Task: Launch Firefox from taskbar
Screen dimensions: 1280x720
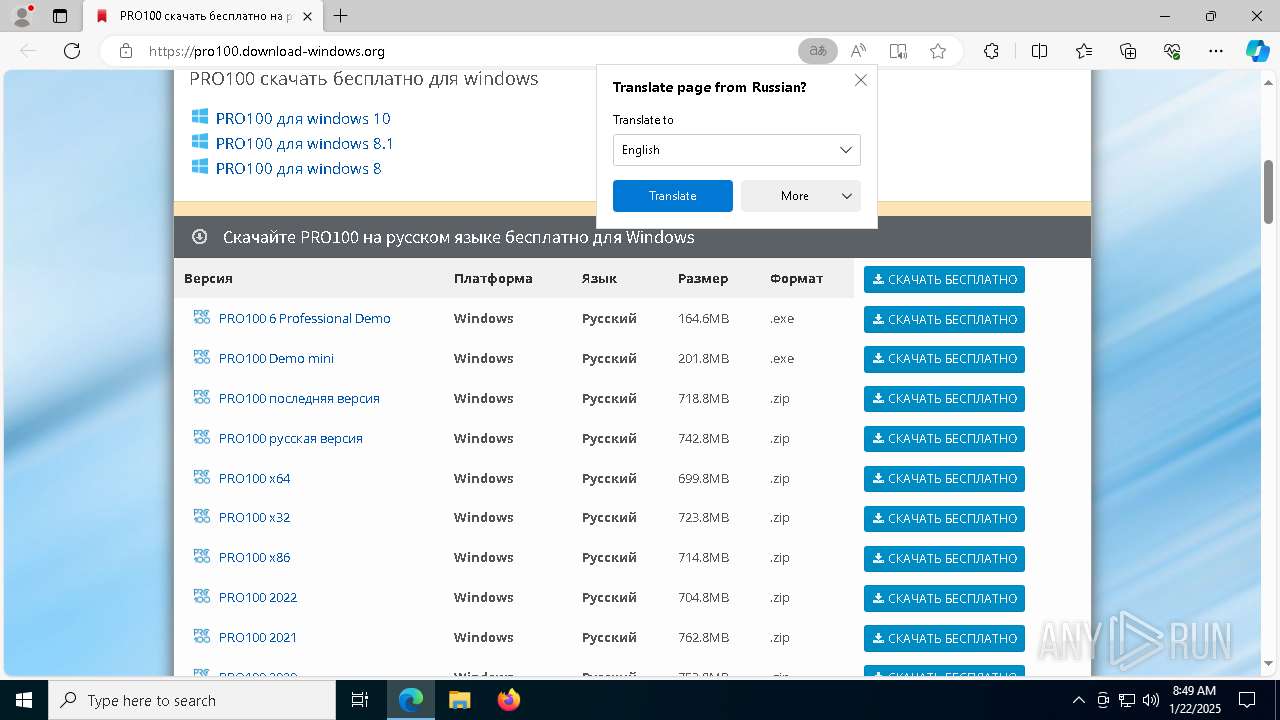Action: [508, 700]
